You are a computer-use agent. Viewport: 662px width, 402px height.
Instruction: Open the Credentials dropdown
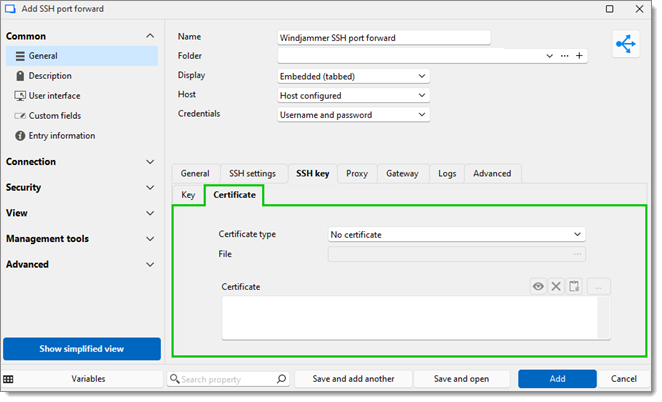[353, 115]
